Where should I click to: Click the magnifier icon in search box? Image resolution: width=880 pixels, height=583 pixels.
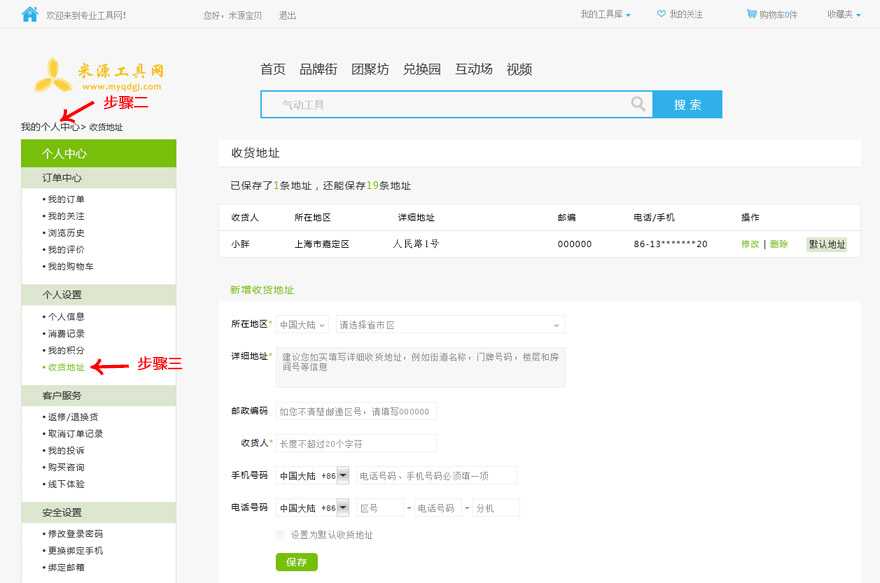click(x=638, y=104)
